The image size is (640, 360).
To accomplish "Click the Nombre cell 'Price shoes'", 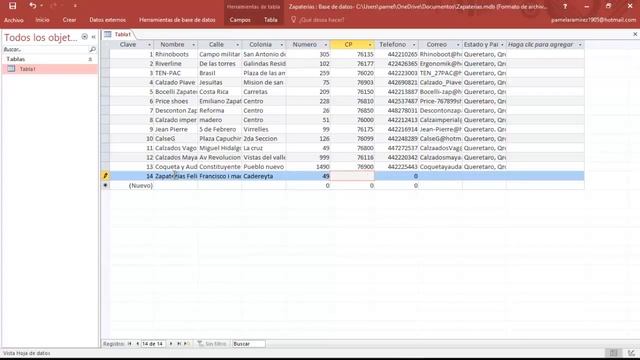I will coord(176,101).
